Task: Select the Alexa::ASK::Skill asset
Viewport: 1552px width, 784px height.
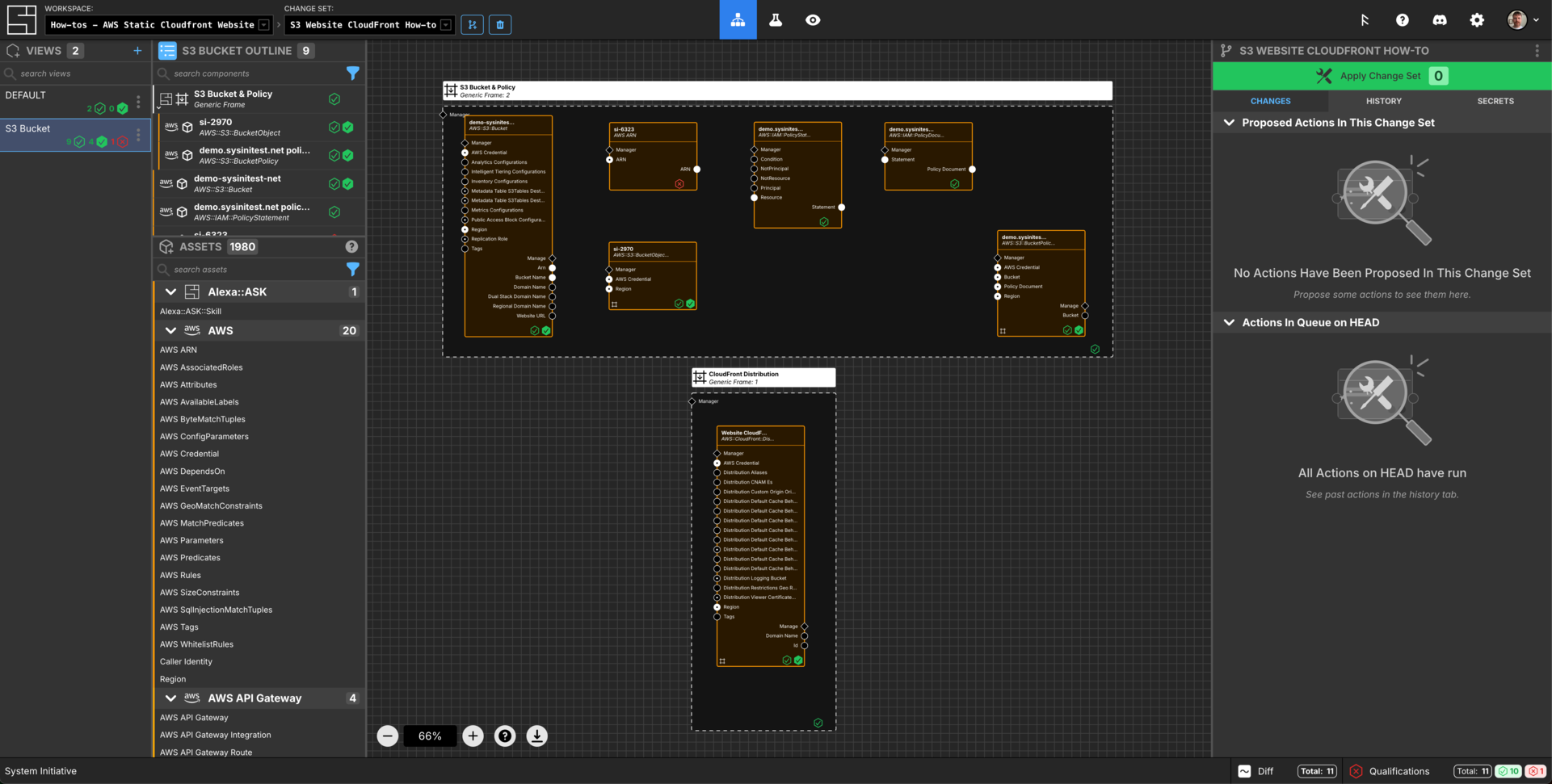Action: pos(191,311)
